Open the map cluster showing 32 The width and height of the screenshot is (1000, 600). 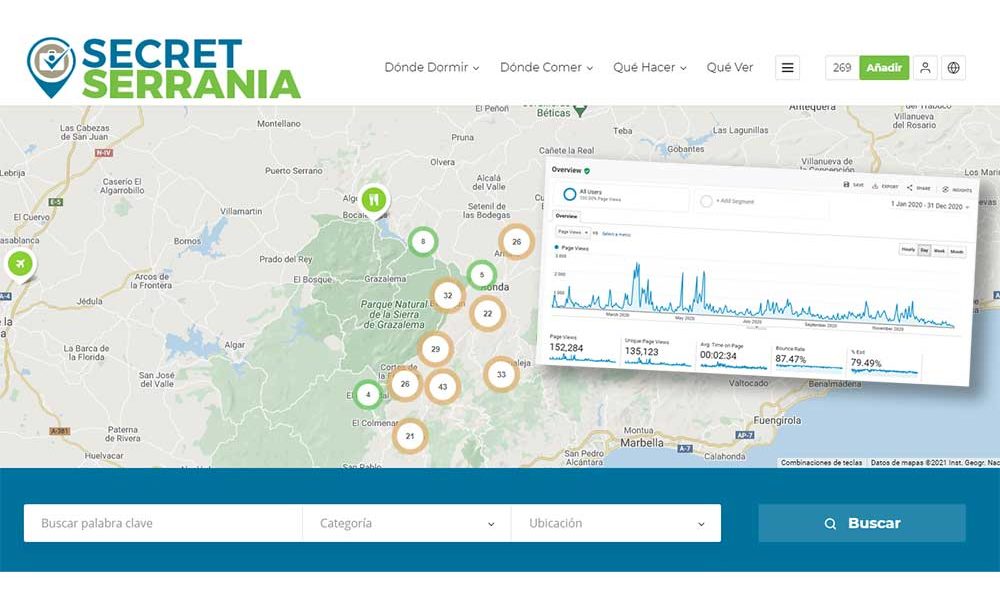coord(448,295)
